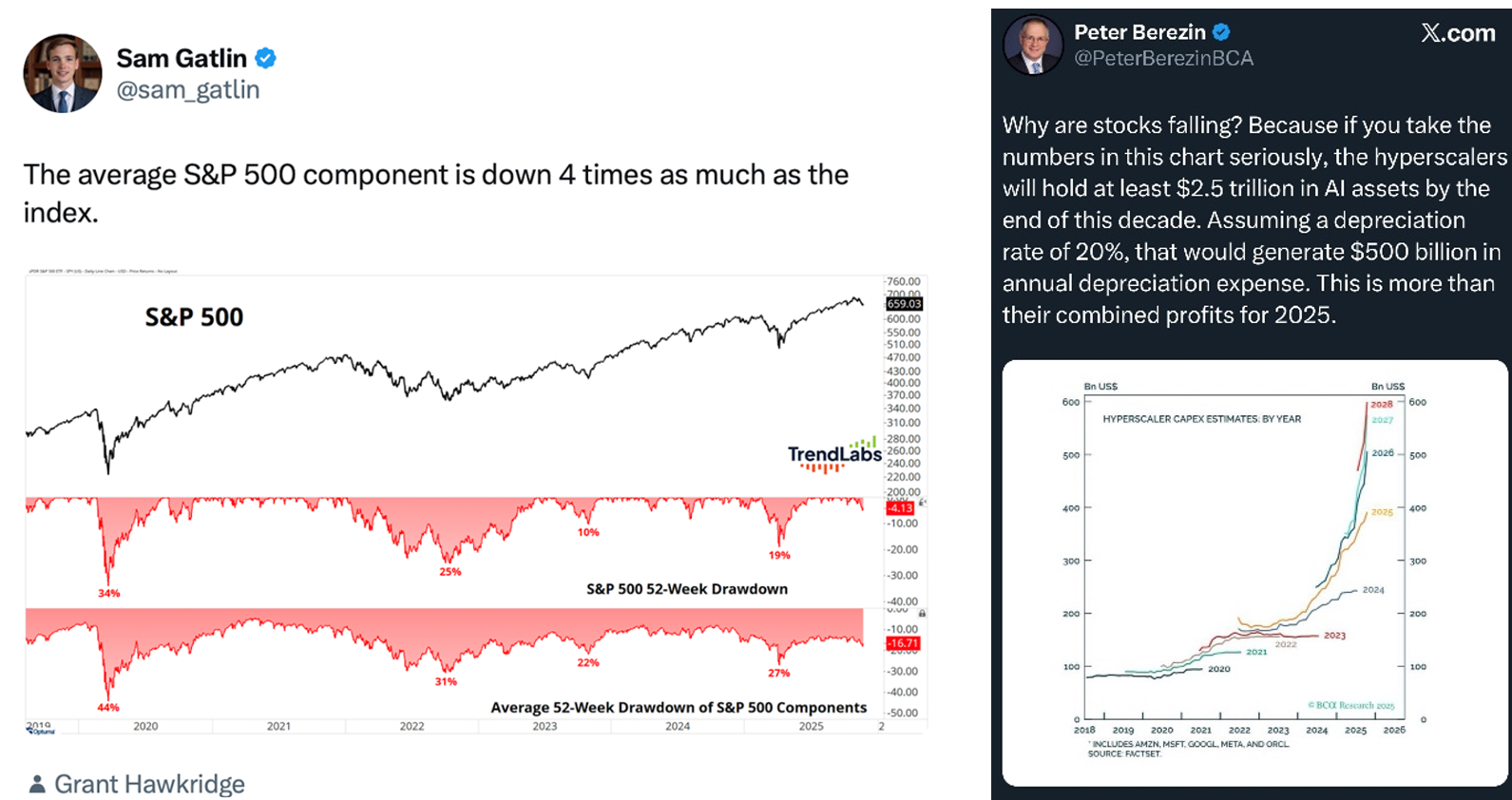Click the TrendLabs logo on the chart

[x=833, y=454]
